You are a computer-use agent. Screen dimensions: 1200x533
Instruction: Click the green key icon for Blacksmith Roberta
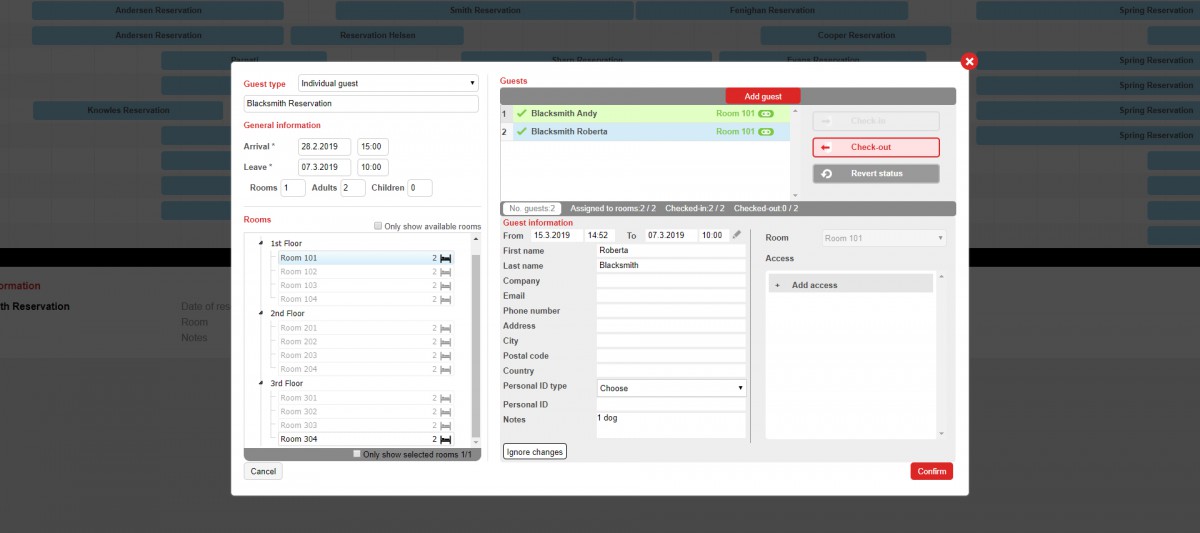[767, 132]
